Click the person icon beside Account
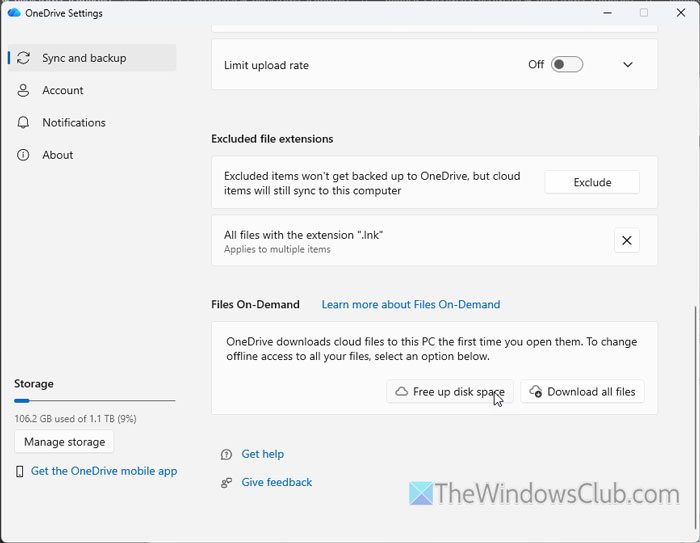This screenshot has height=543, width=700. 23,90
